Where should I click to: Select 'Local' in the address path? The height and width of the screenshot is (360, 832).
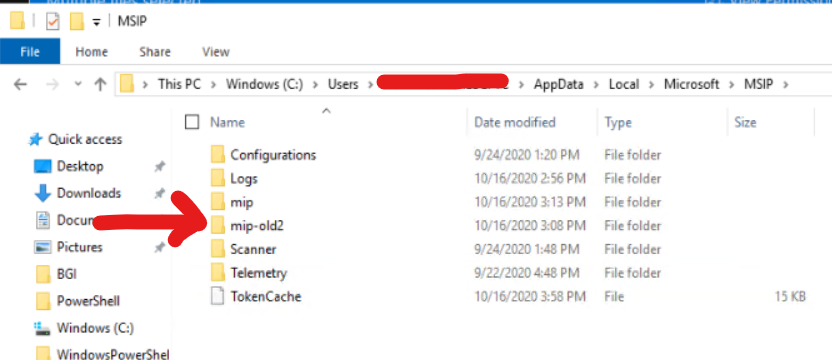pos(624,84)
